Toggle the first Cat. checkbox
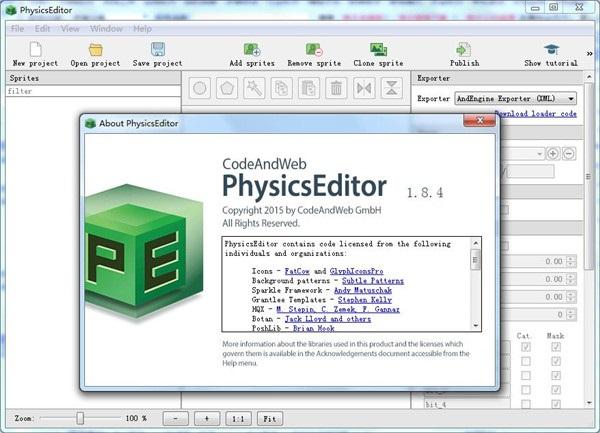Viewport: 600px width, 433px height. point(527,347)
